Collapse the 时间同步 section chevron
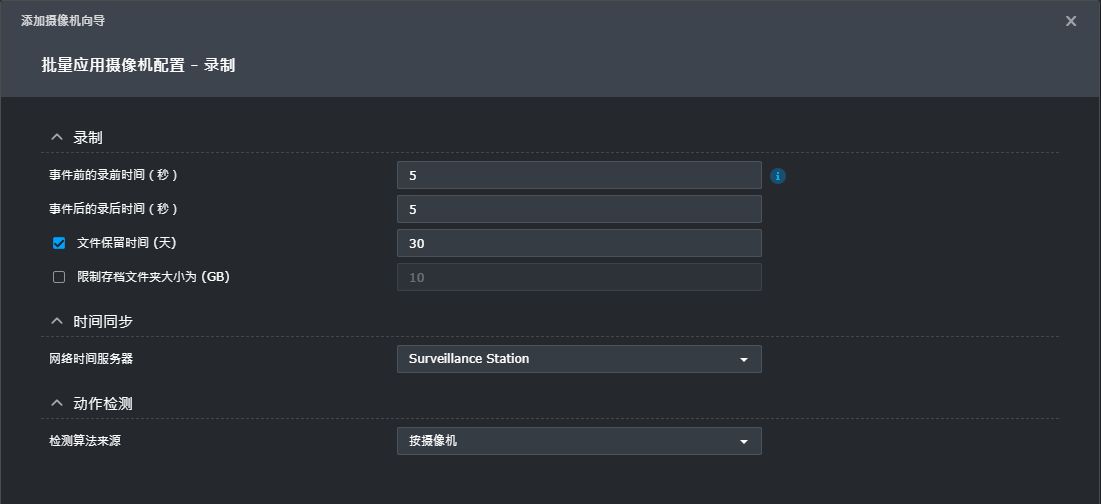Screen dimensions: 1101x504 point(57,322)
